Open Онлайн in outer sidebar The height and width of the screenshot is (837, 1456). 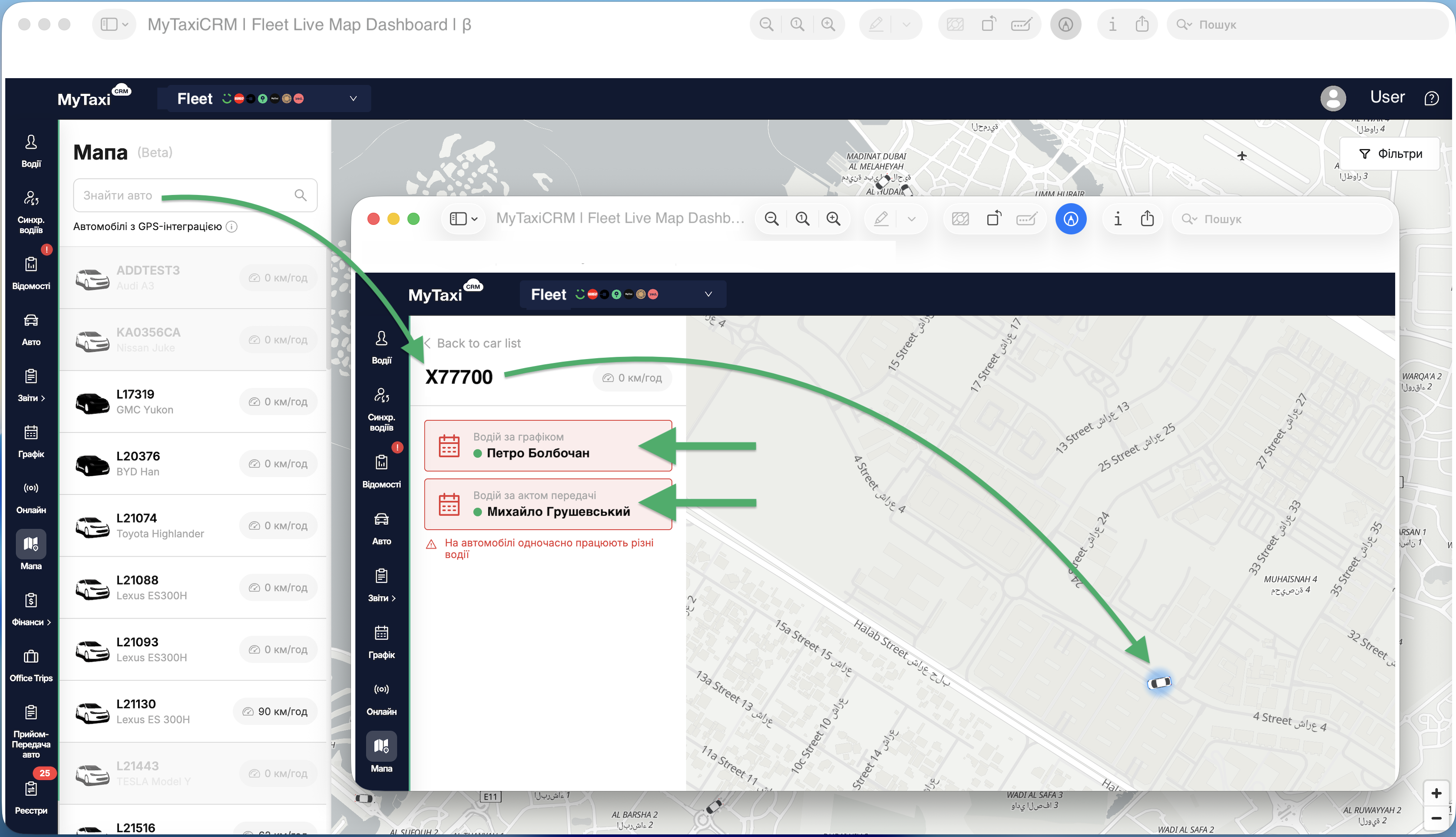[31, 497]
